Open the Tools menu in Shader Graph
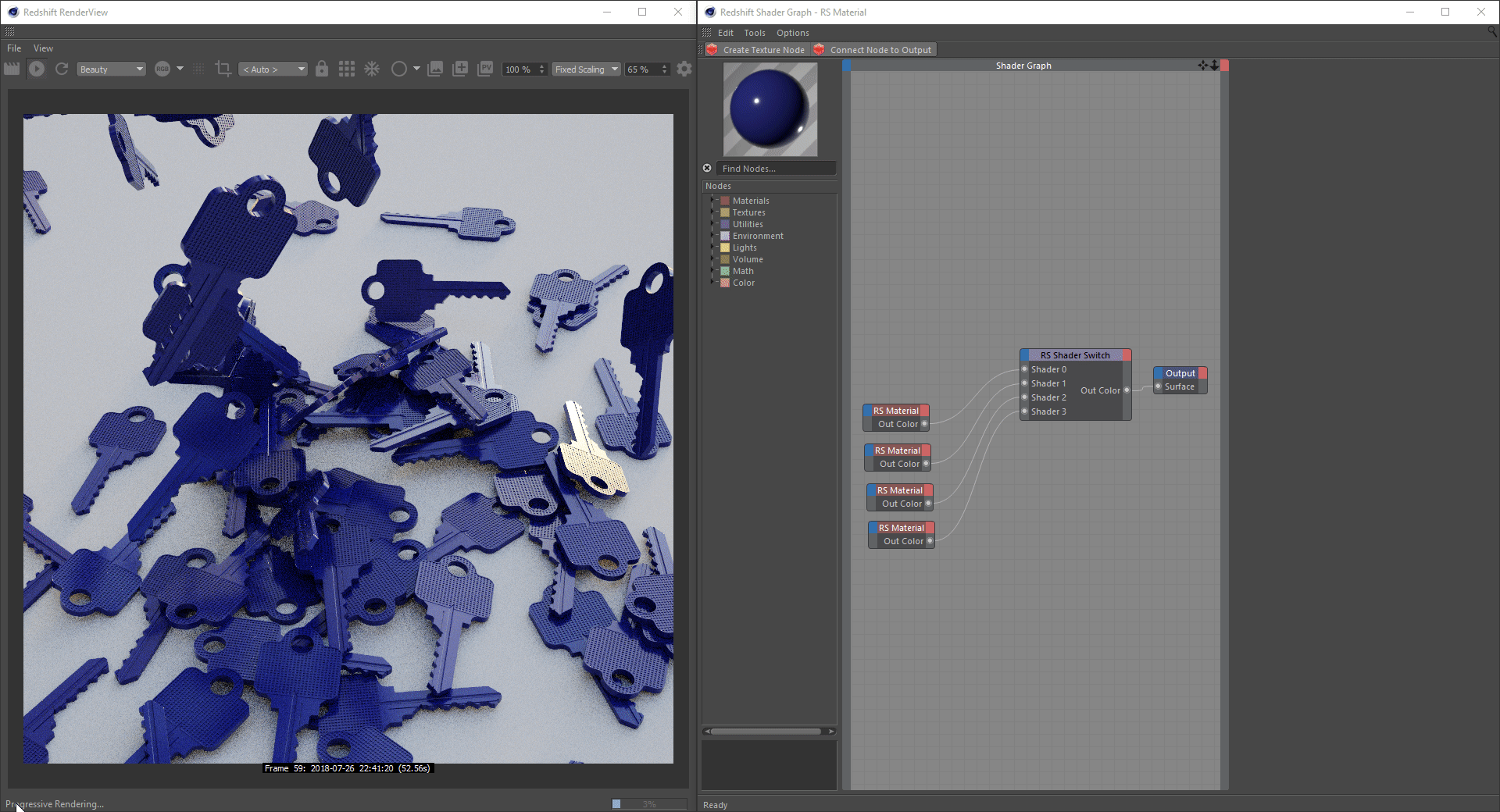The image size is (1500, 812). tap(754, 33)
